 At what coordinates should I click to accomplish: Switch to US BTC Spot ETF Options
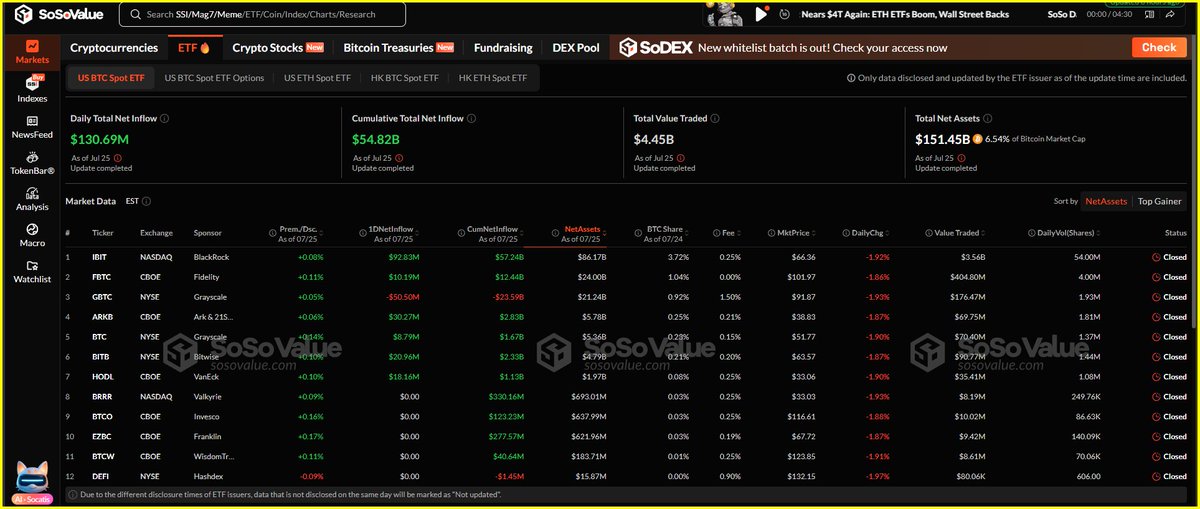(x=214, y=78)
